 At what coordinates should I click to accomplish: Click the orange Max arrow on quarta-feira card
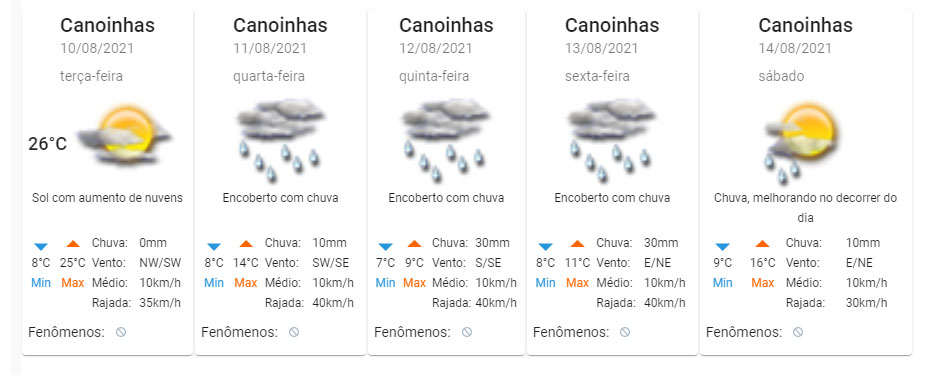pyautogui.click(x=246, y=243)
